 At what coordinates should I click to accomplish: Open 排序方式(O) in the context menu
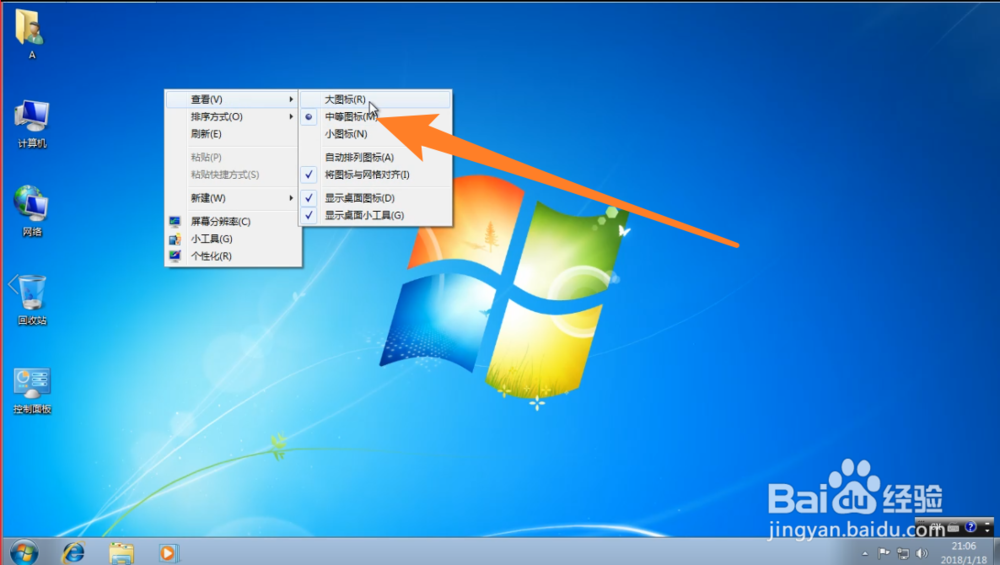[x=233, y=117]
